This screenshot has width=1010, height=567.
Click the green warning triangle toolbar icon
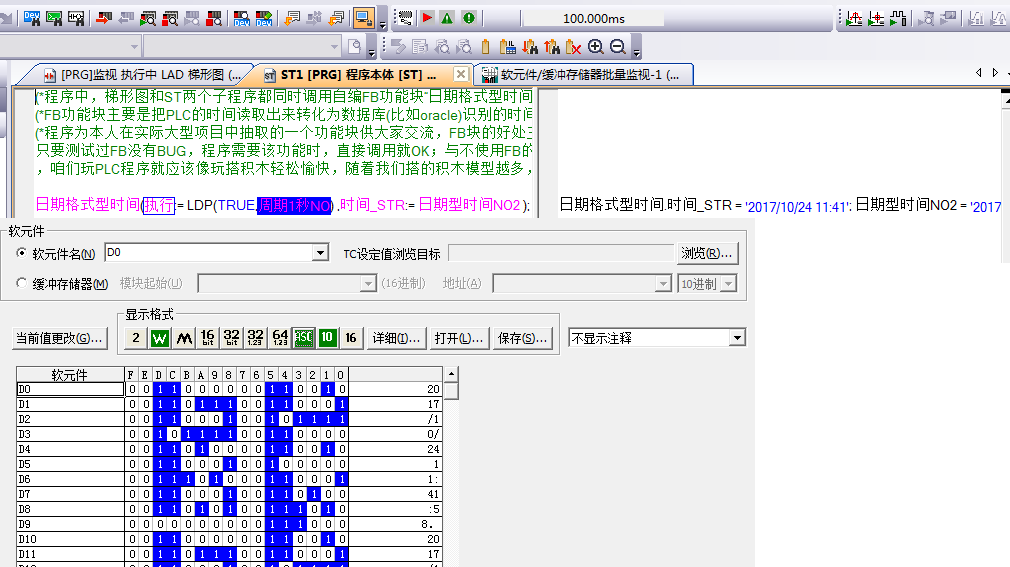click(447, 18)
